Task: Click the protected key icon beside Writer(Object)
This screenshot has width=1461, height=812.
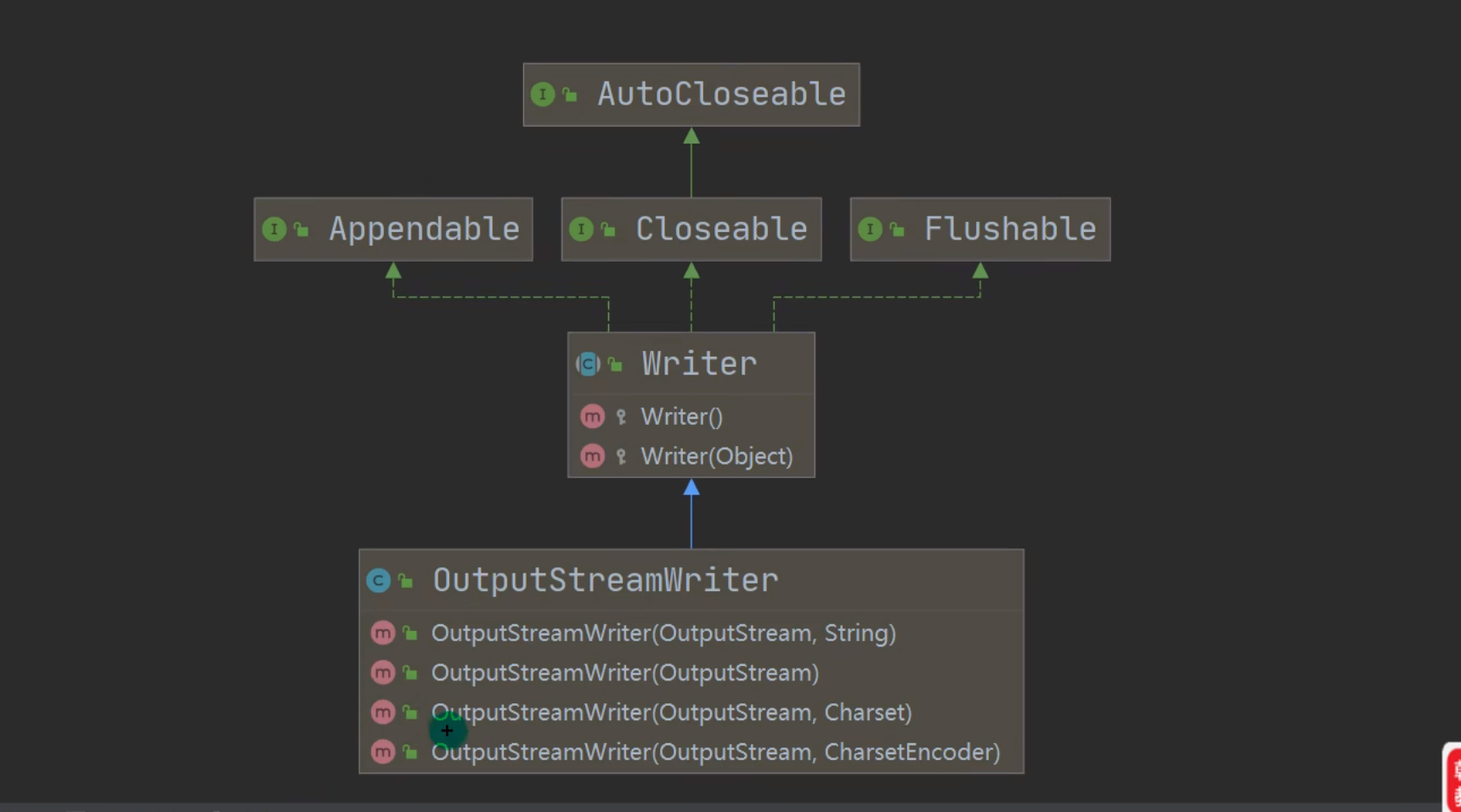Action: 621,456
